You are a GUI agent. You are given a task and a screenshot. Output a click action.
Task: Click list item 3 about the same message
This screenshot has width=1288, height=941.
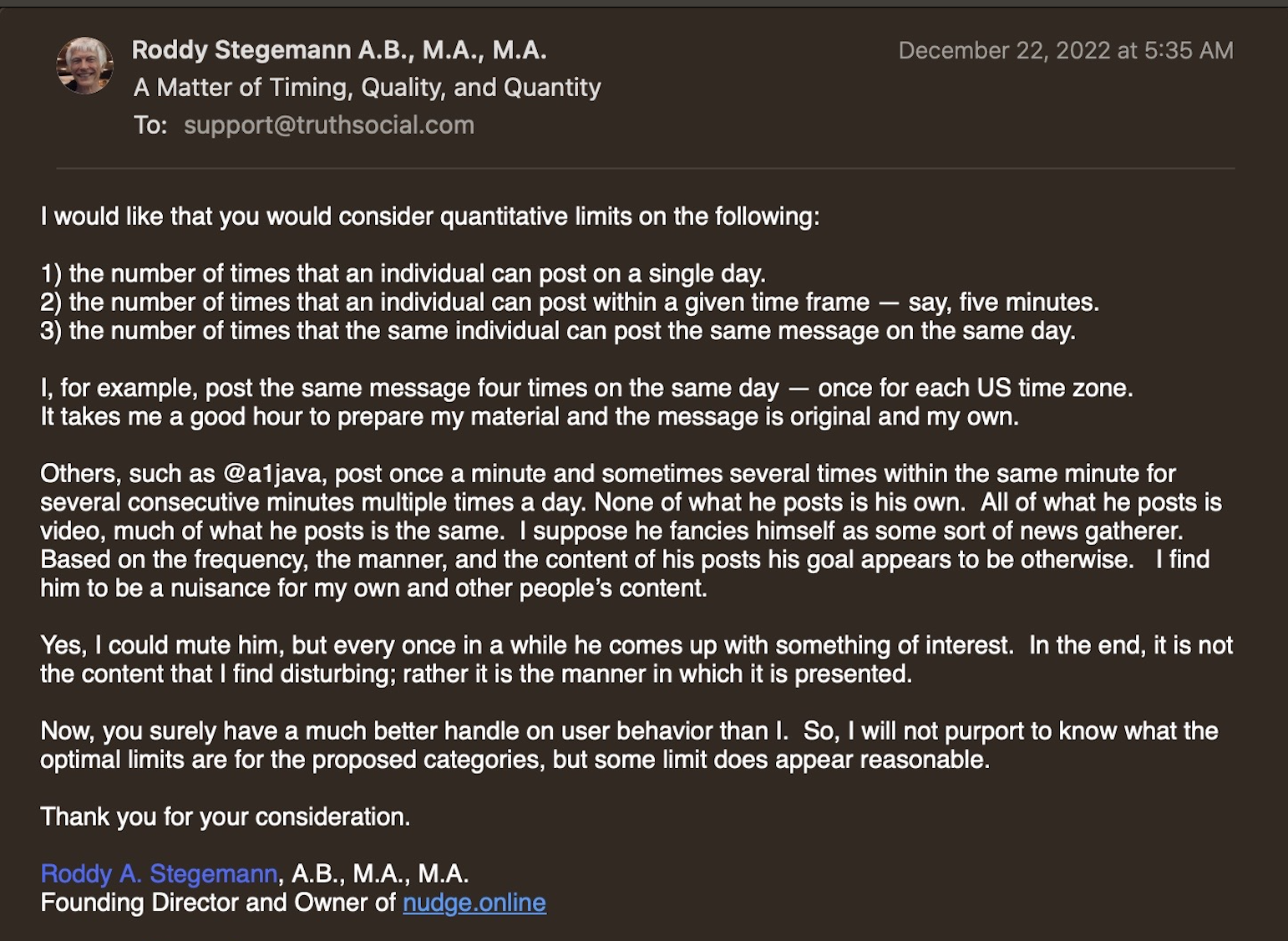click(557, 331)
